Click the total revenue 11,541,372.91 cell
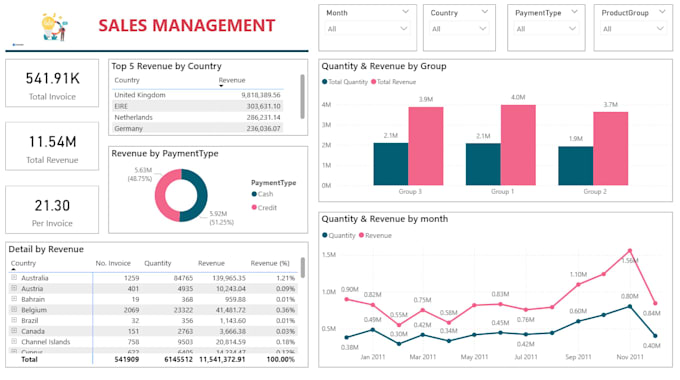This screenshot has width=680, height=380. 222,359
